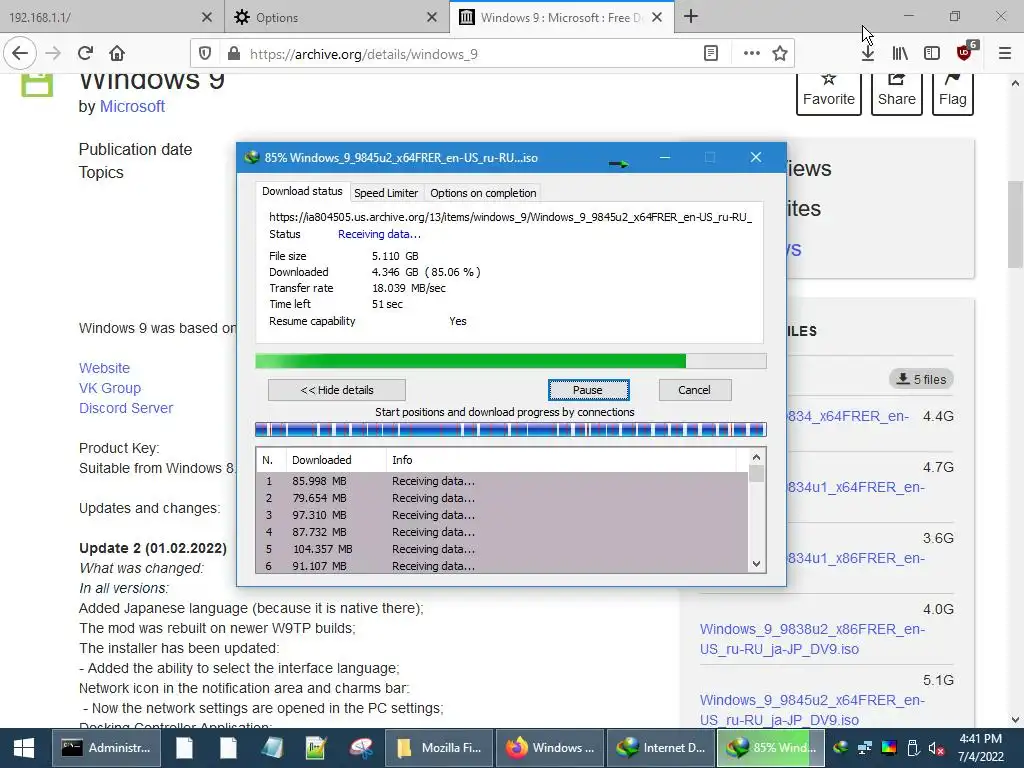Image resolution: width=1024 pixels, height=768 pixels.
Task: Toggle reader view icon in address bar
Action: pyautogui.click(x=711, y=54)
